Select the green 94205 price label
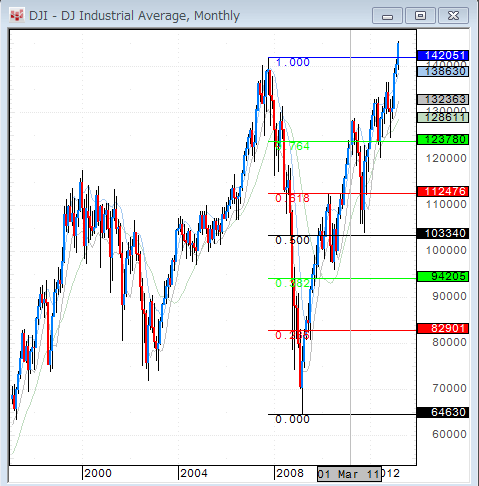Viewport: 479px width, 486px height. pyautogui.click(x=443, y=276)
